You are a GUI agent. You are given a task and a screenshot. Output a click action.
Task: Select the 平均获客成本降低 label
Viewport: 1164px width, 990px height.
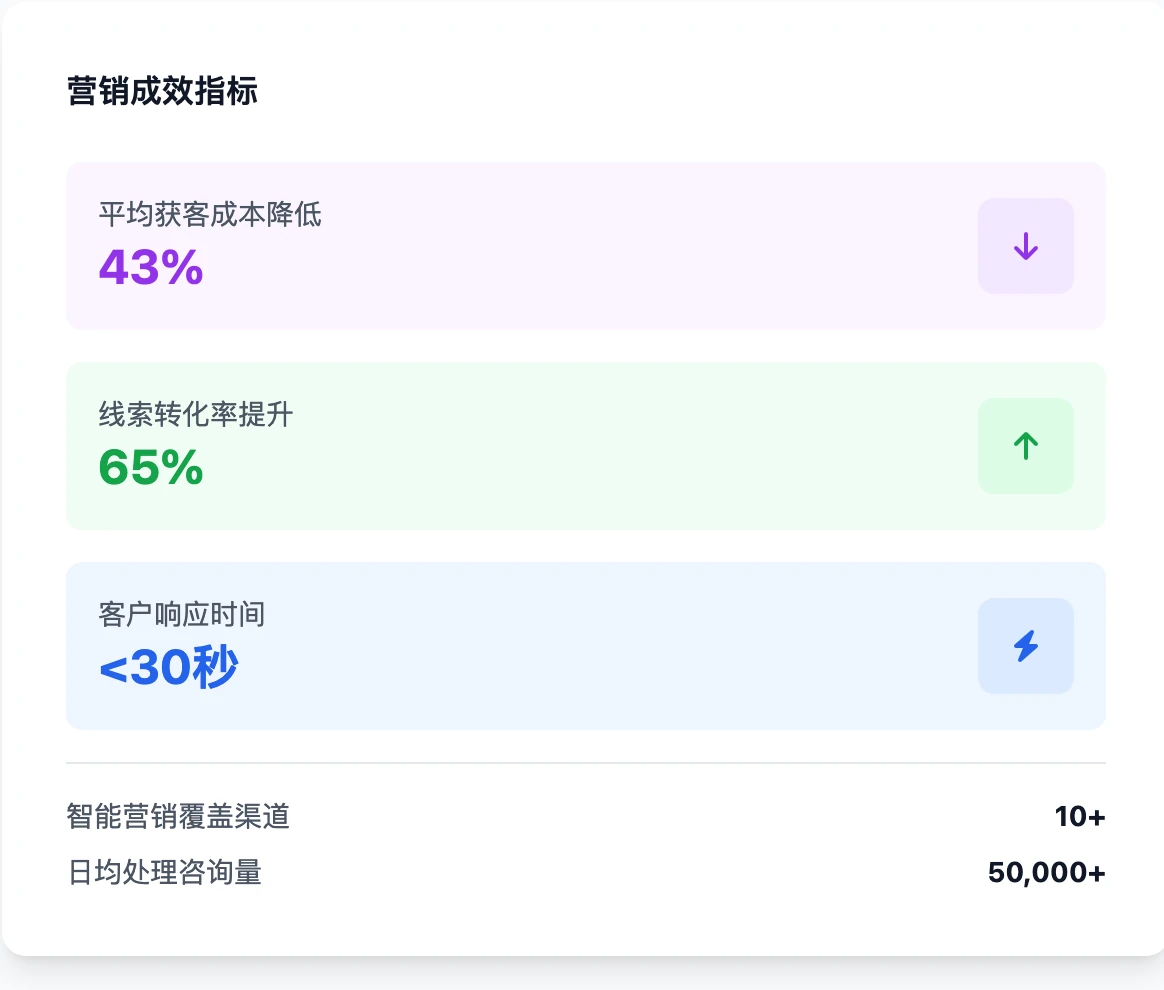(x=210, y=214)
